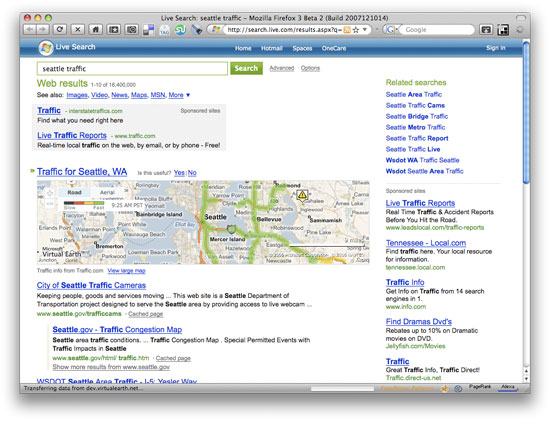Open sponsored Traffic link from interstatetraffics.com

(x=49, y=111)
